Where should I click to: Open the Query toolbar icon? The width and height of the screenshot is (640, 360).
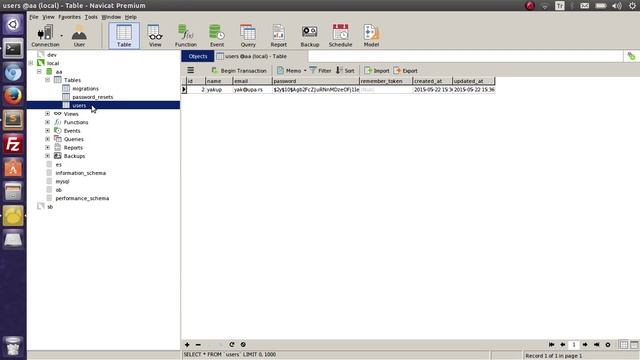point(248,36)
